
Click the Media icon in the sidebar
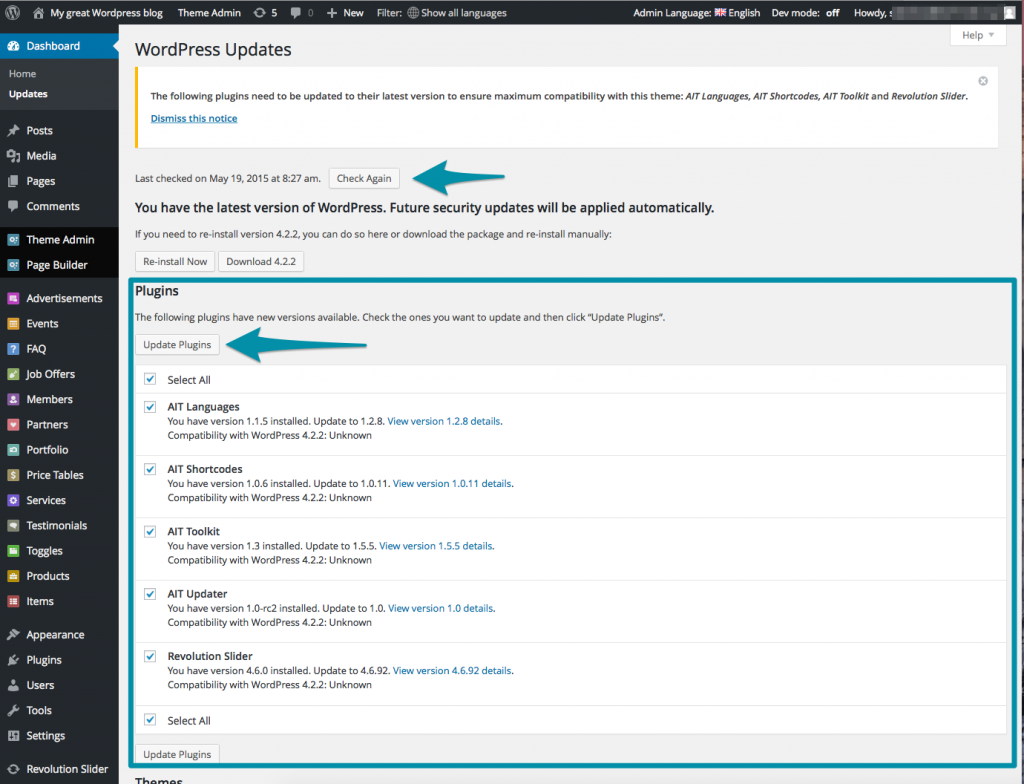click(x=13, y=155)
